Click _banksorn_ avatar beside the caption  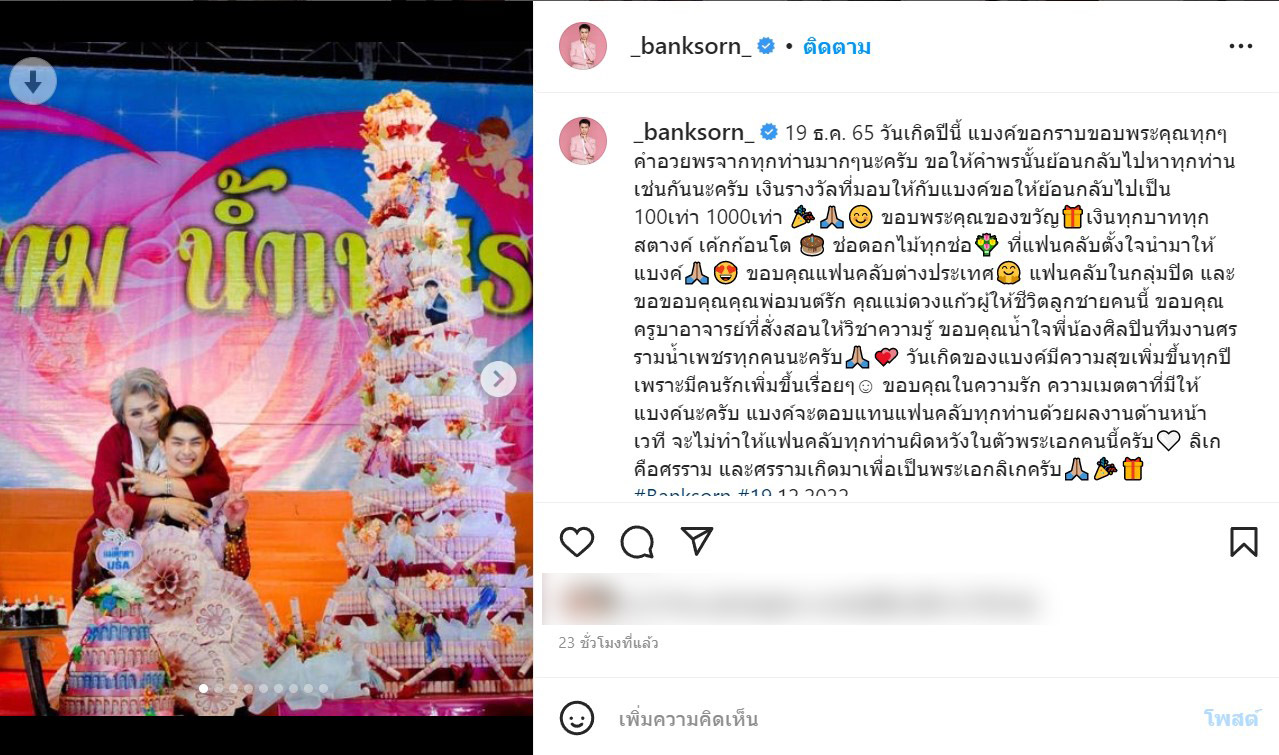tap(582, 141)
